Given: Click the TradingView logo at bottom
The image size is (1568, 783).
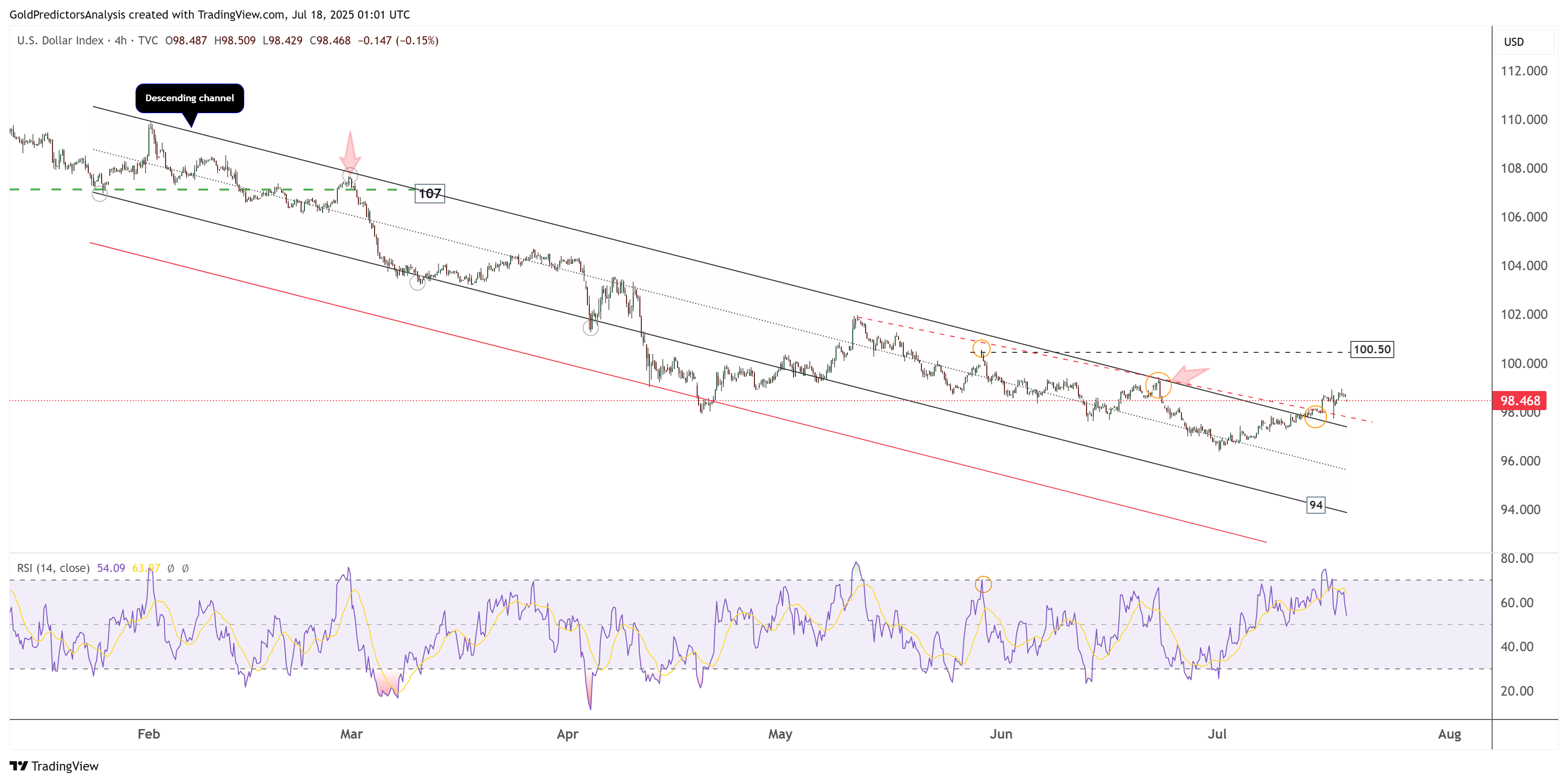Looking at the screenshot, I should pyautogui.click(x=54, y=766).
